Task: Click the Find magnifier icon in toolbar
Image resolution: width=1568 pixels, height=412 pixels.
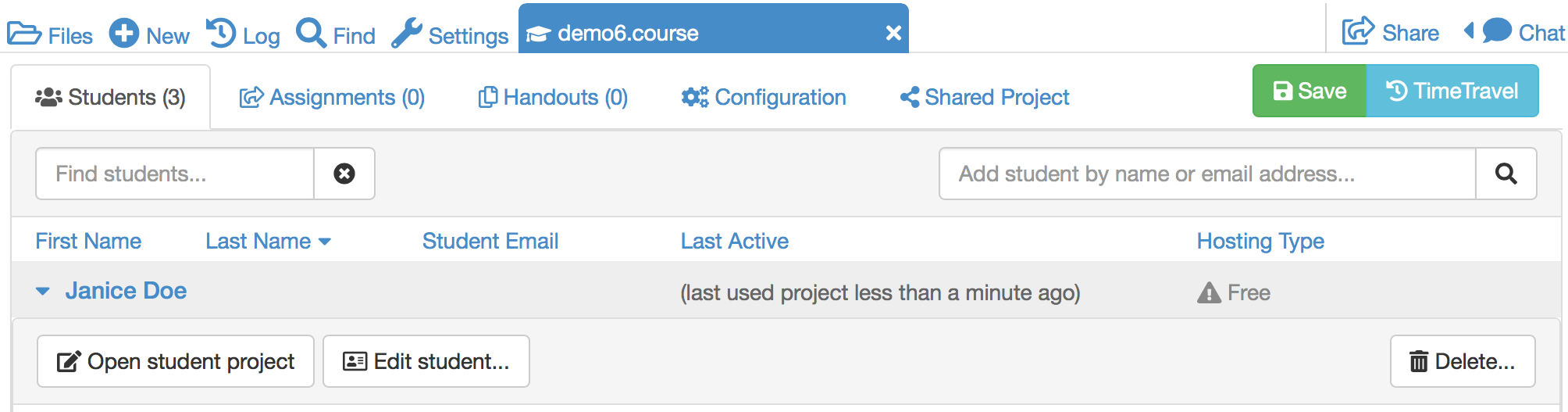Action: point(311,34)
